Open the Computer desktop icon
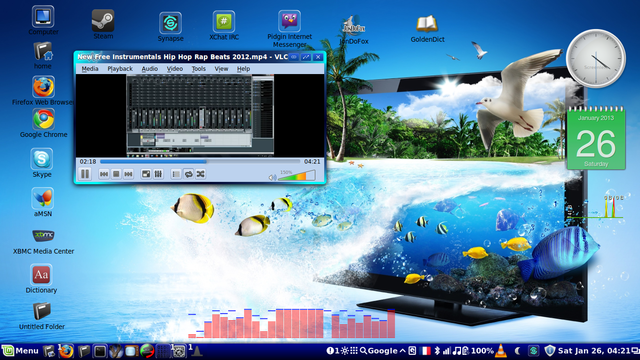The image size is (640, 360). coord(43,20)
